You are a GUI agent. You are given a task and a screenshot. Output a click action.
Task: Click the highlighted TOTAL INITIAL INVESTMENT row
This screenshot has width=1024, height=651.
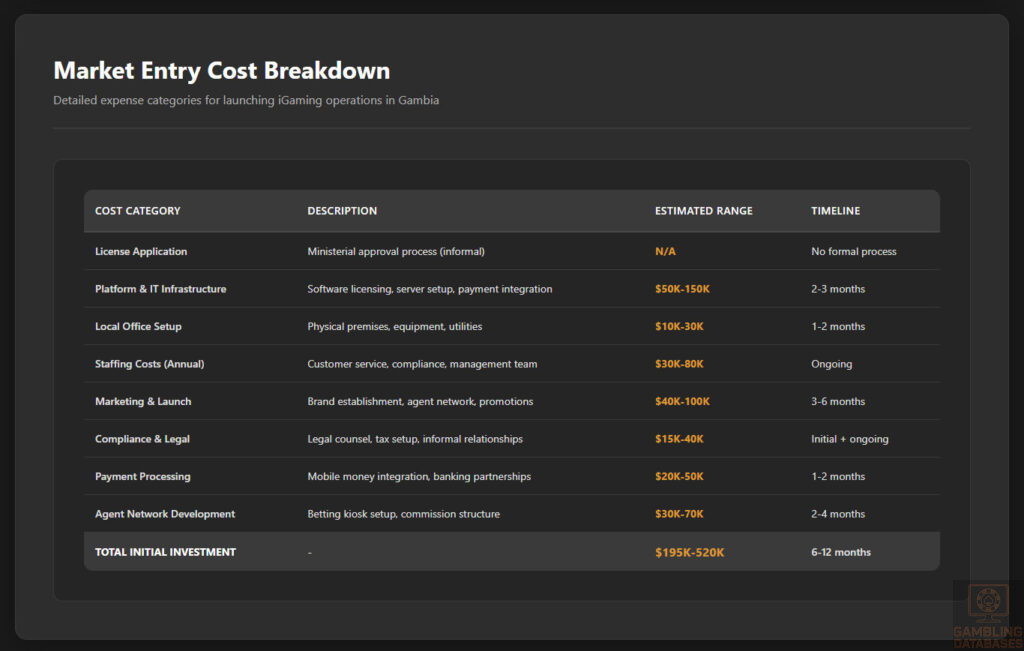pos(165,551)
